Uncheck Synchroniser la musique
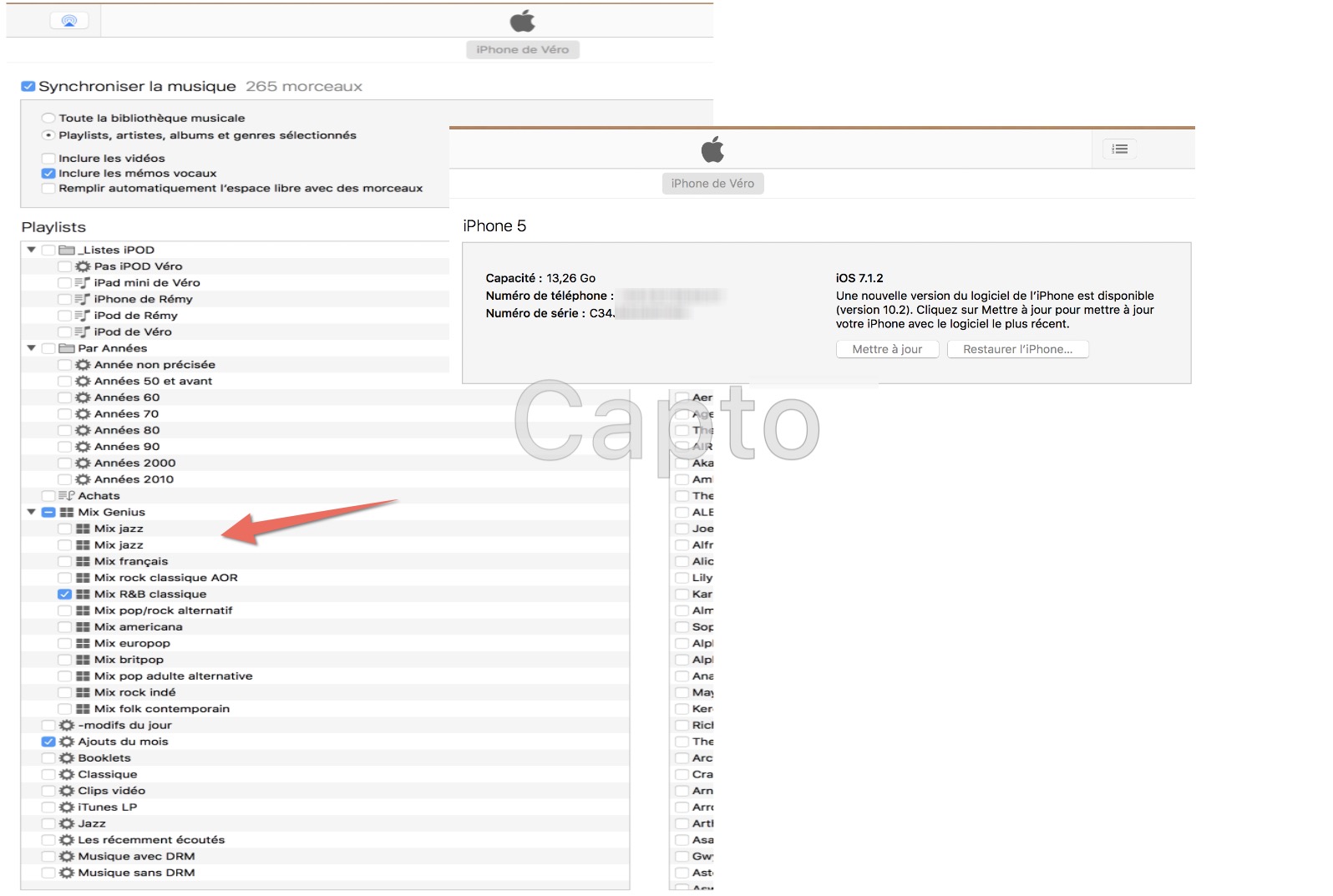1333x896 pixels. click(x=28, y=86)
